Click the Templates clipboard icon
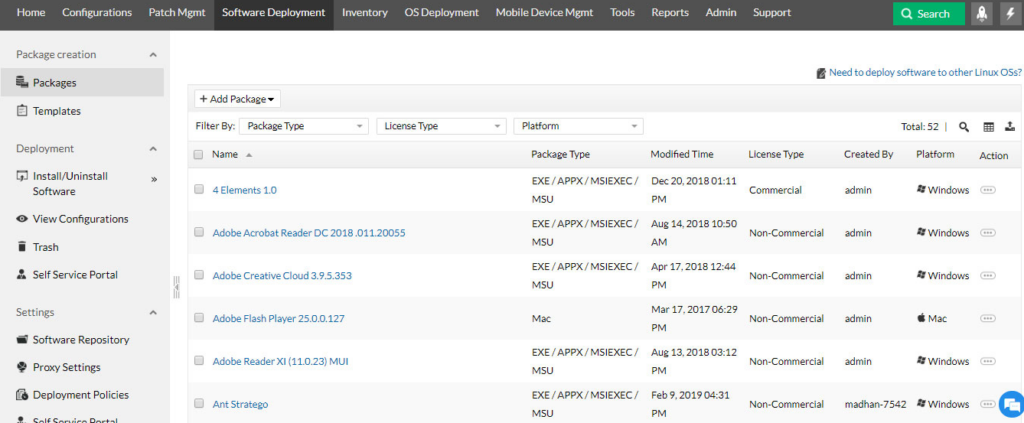The height and width of the screenshot is (423, 1024). click(22, 110)
